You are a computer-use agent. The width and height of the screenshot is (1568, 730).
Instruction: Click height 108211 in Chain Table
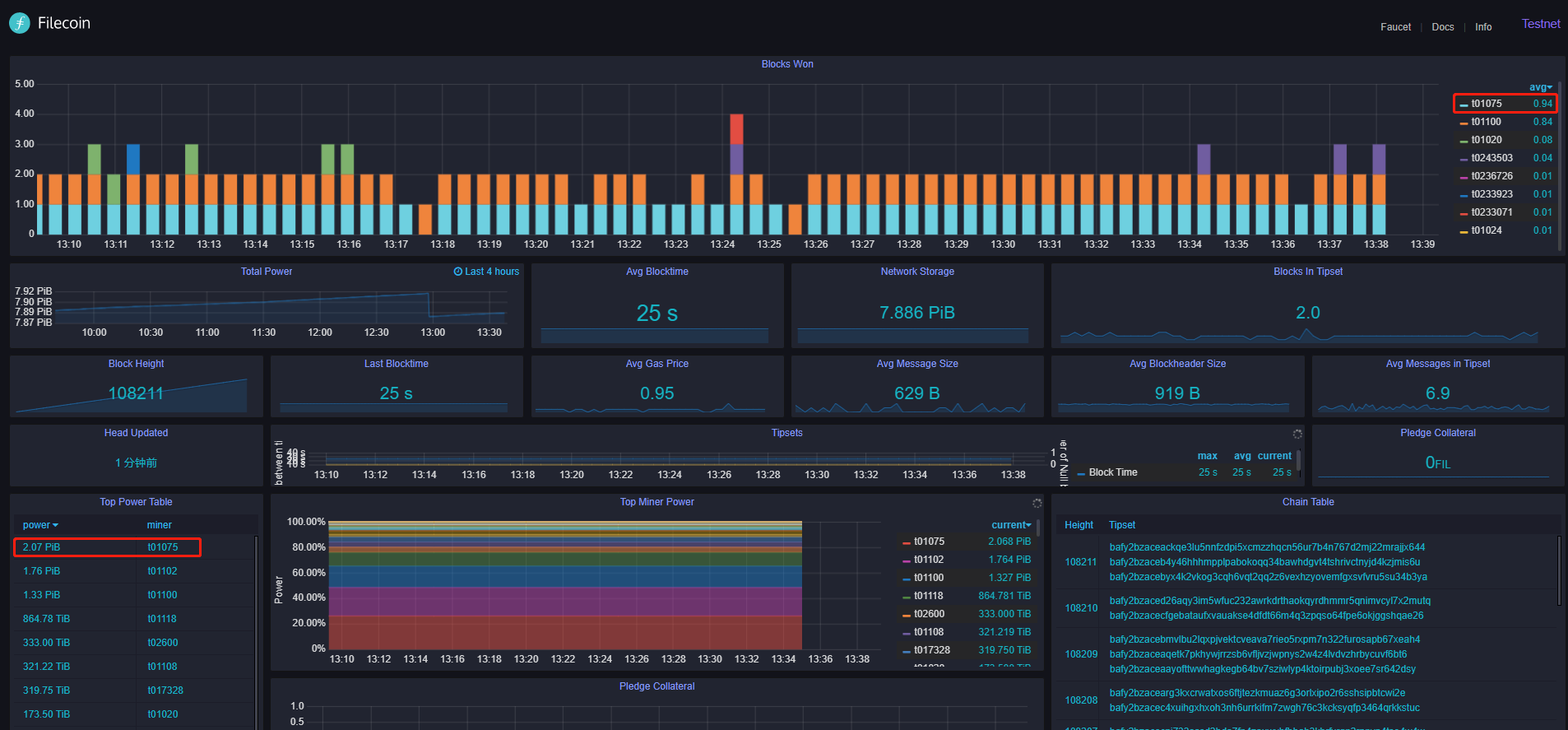coord(1081,562)
